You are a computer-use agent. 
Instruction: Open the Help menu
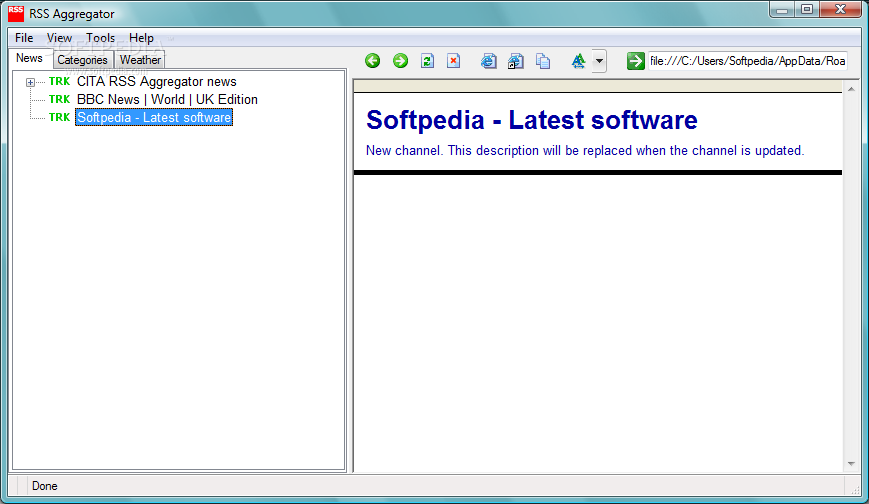pyautogui.click(x=141, y=38)
